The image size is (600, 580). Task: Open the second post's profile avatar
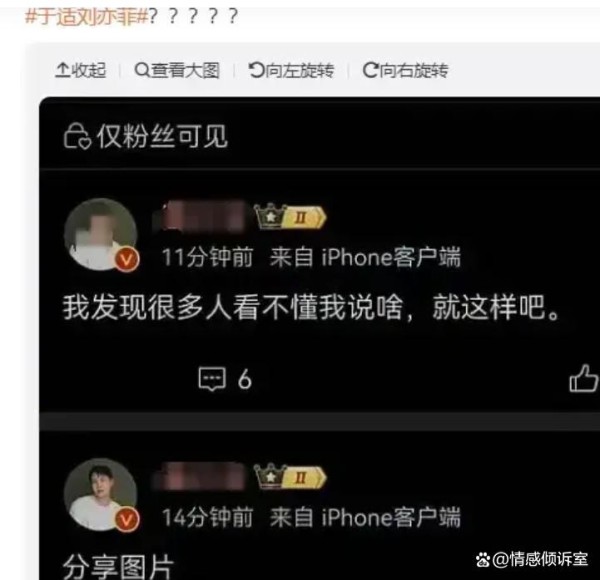tap(101, 495)
